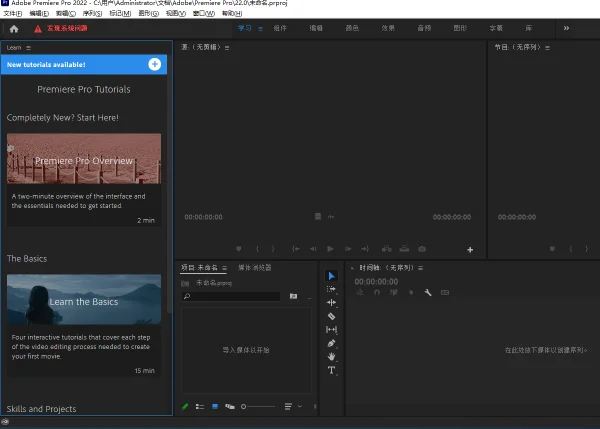Open sort icons dropdown in Project panel
This screenshot has height=429, width=600.
288,406
